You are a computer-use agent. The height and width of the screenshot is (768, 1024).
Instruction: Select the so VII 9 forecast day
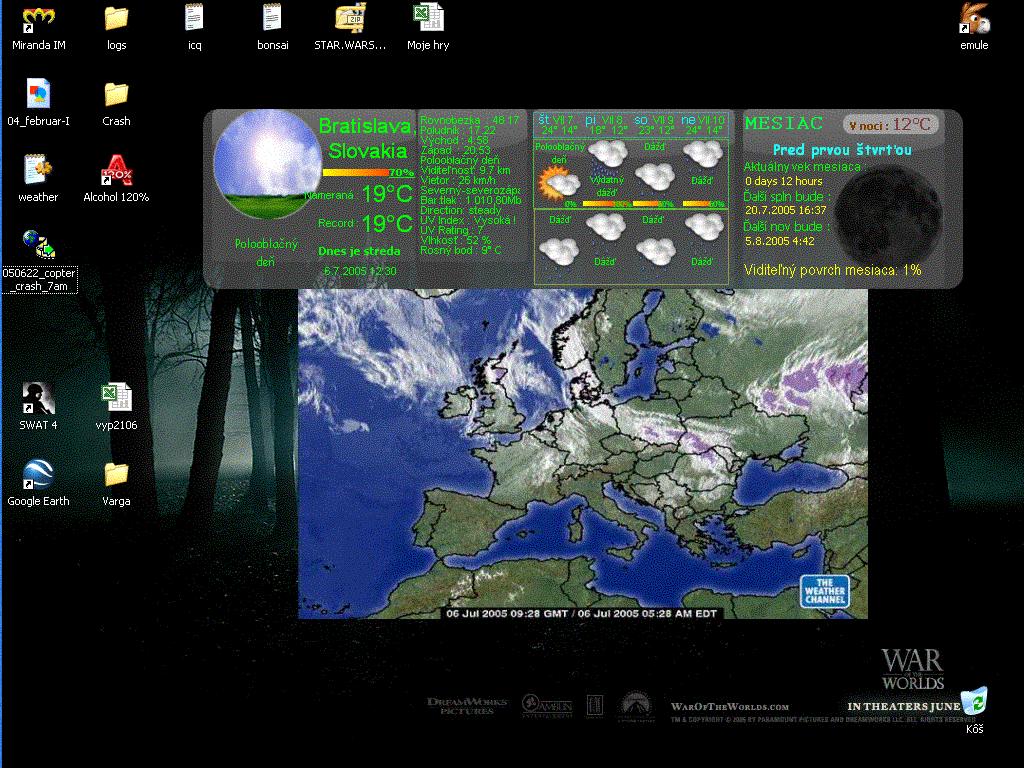[x=654, y=125]
